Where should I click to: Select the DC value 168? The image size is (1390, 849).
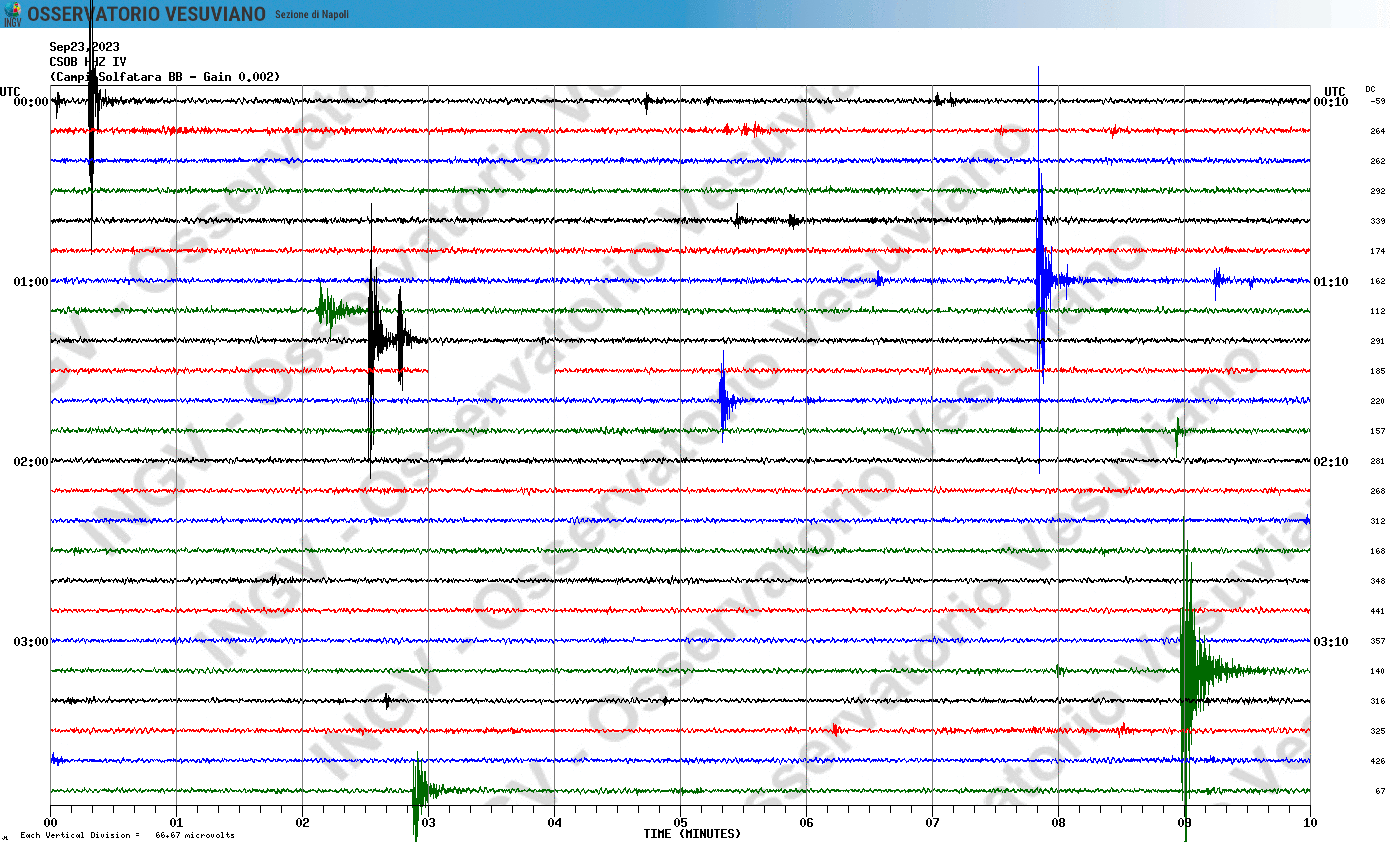coord(1377,551)
